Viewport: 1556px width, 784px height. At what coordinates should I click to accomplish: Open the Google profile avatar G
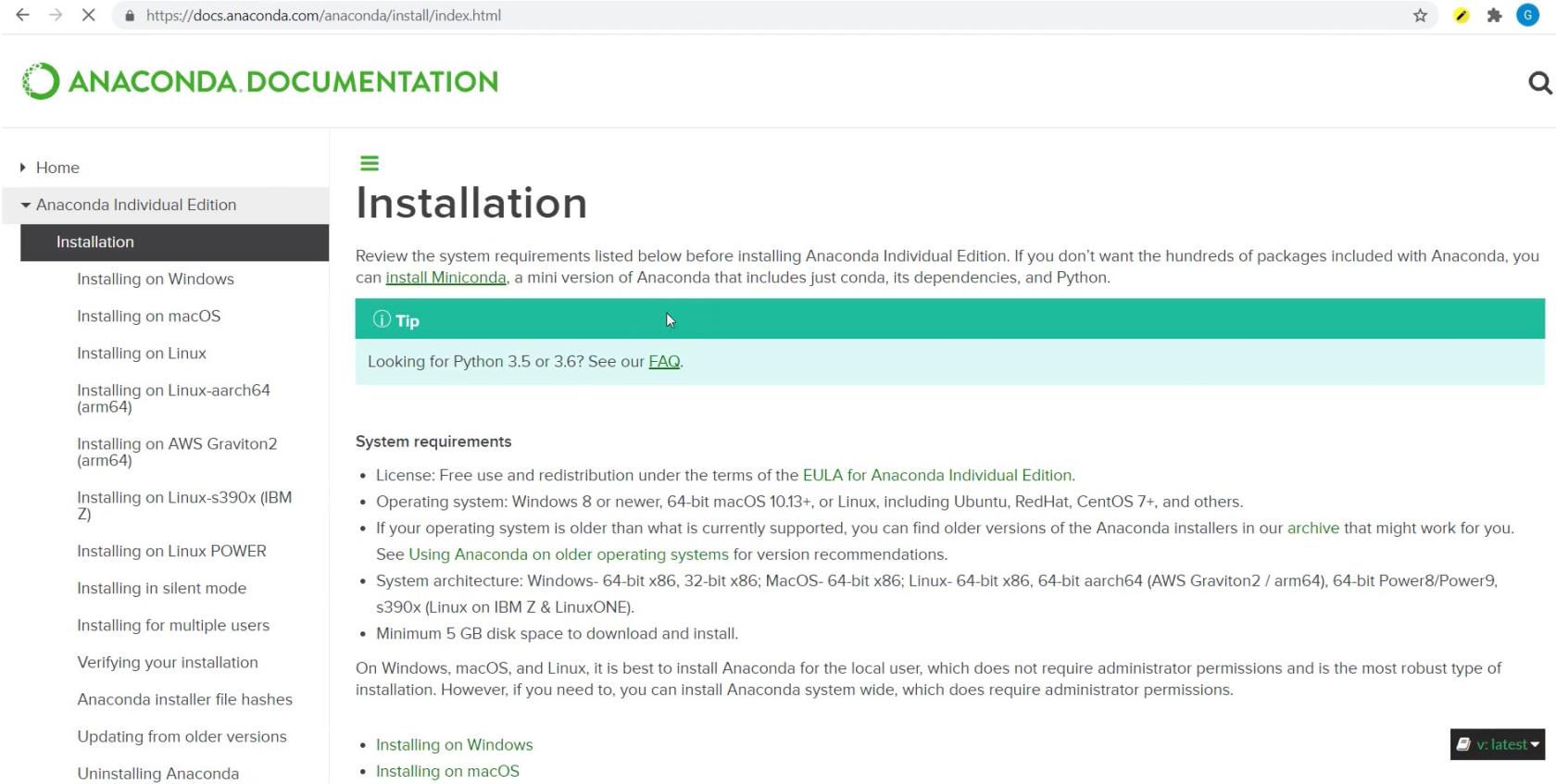click(1527, 16)
